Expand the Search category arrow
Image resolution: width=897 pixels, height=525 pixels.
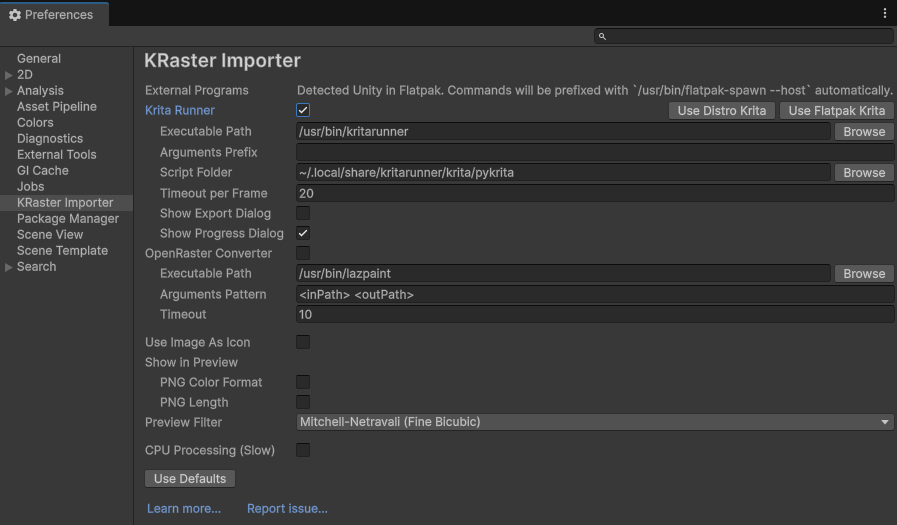[9, 267]
